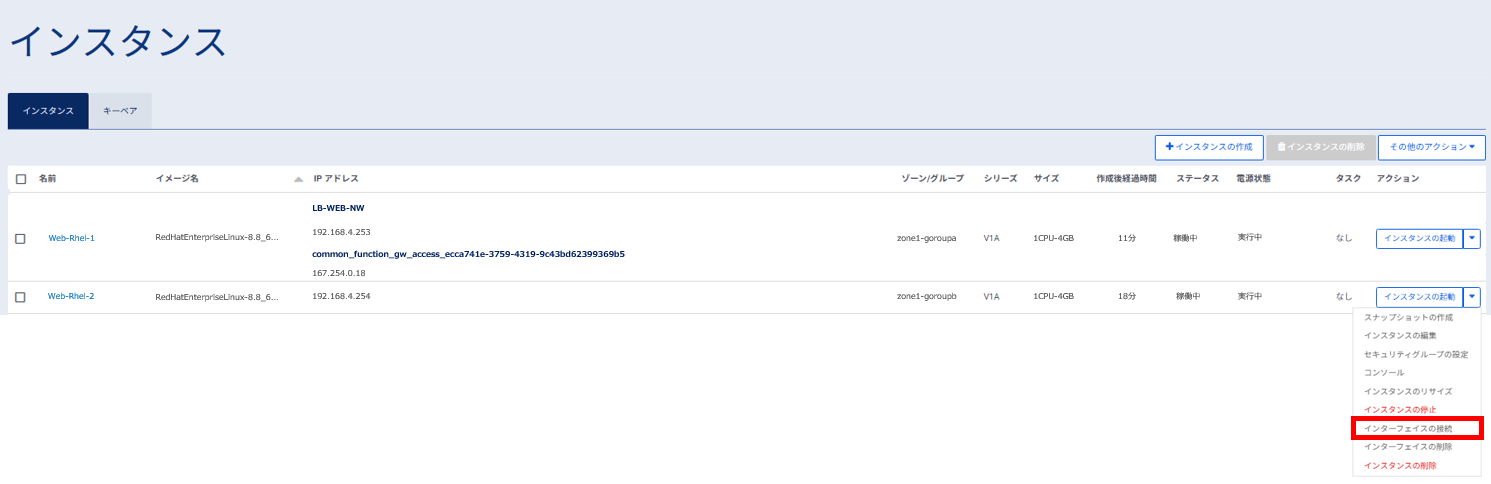The height and width of the screenshot is (484, 1491).
Task: Select red インスタンスの削除 in dropdown menu
Action: click(1400, 466)
